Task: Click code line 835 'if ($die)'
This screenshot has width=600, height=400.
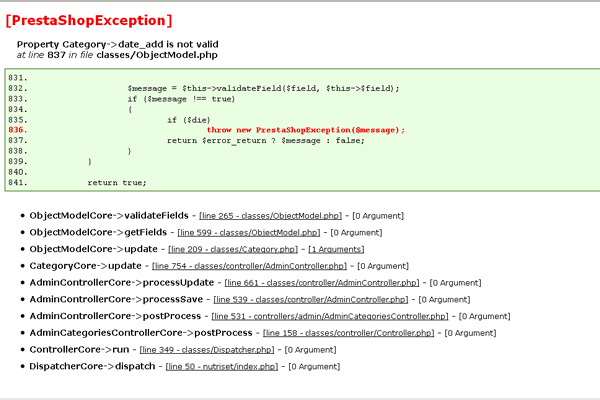Action: (189, 120)
